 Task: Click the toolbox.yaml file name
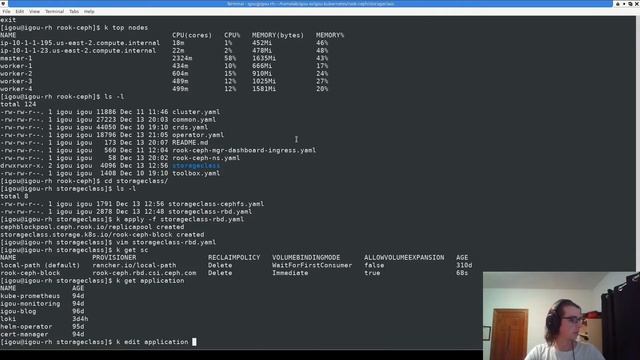[196, 173]
